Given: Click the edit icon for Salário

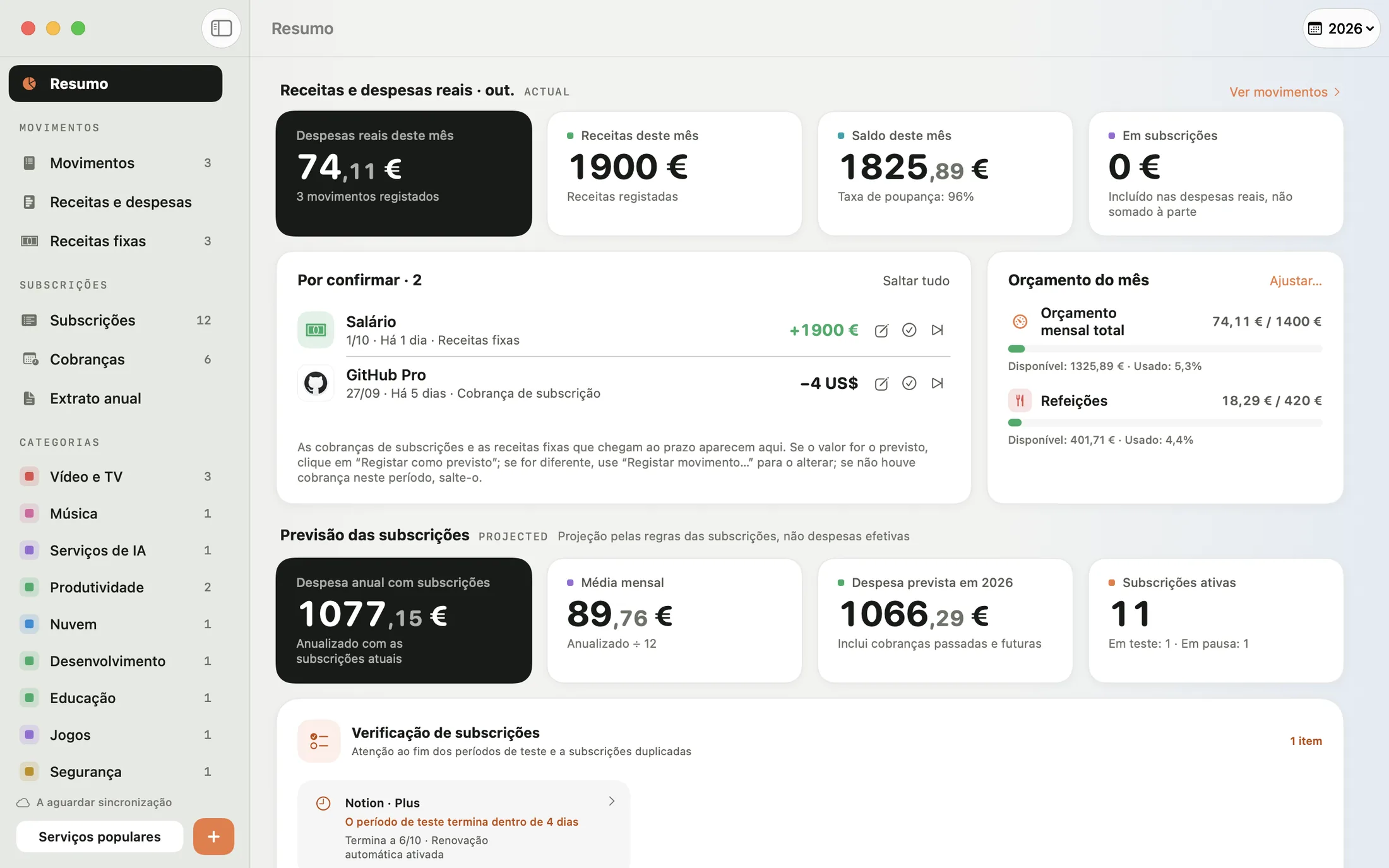Looking at the screenshot, I should pyautogui.click(x=881, y=330).
